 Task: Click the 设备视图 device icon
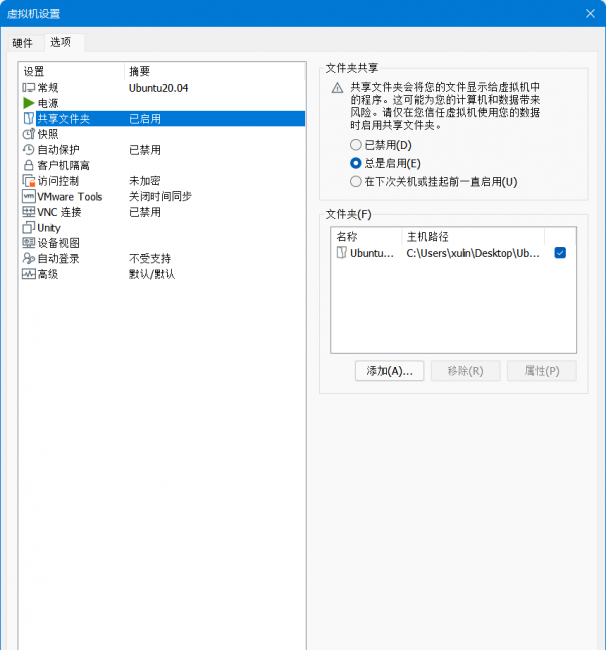click(x=28, y=243)
